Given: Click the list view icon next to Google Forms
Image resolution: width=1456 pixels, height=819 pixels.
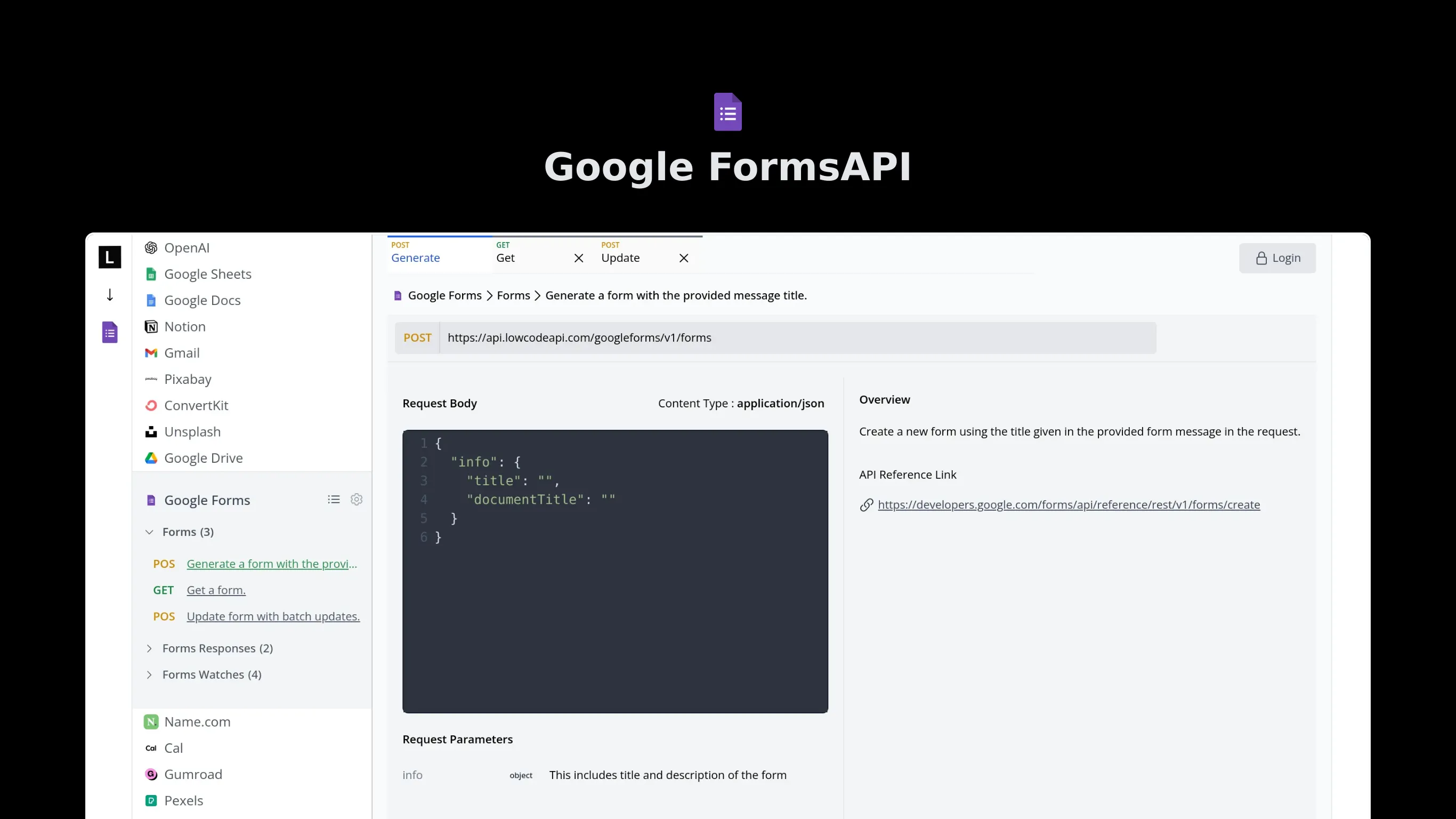Looking at the screenshot, I should [333, 500].
